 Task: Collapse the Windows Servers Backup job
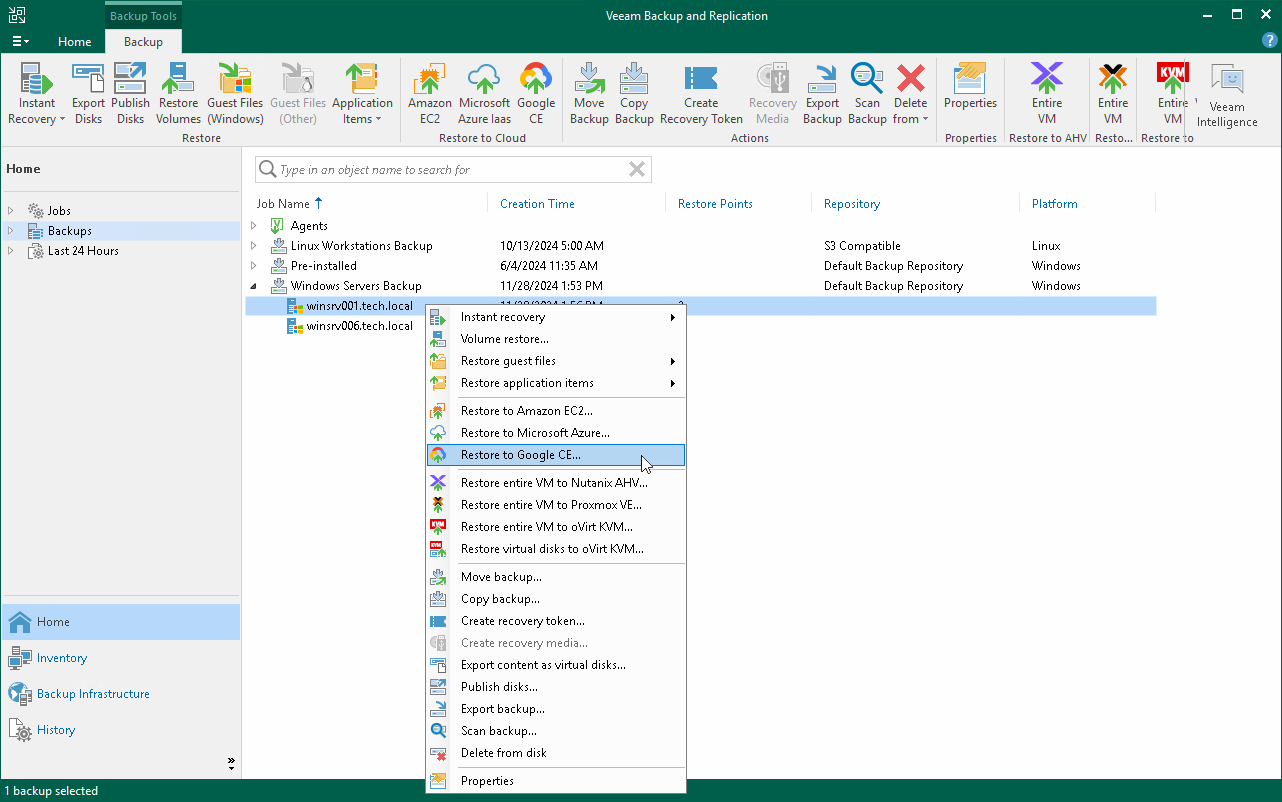[x=253, y=286]
